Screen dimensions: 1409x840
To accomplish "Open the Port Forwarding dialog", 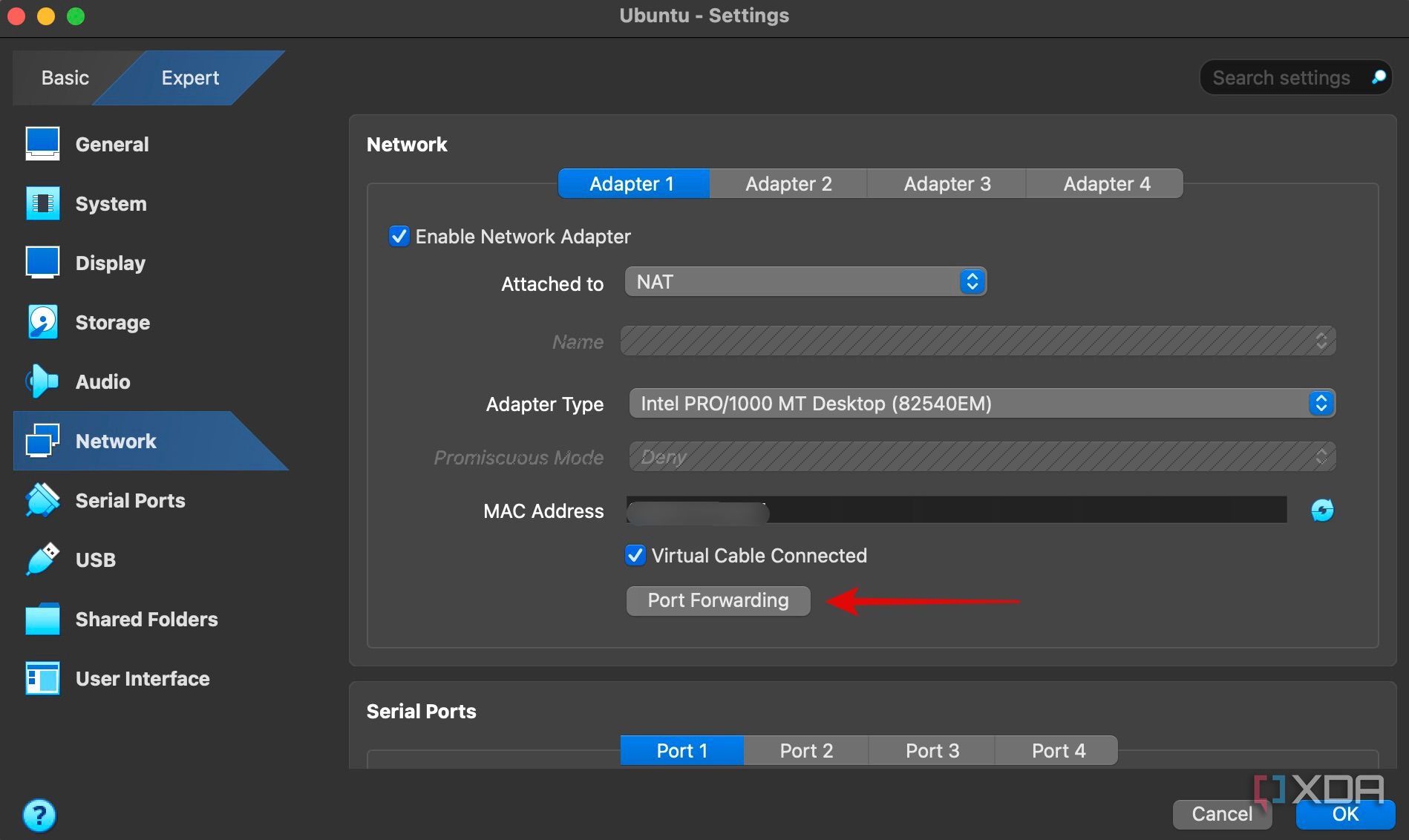I will pos(718,600).
